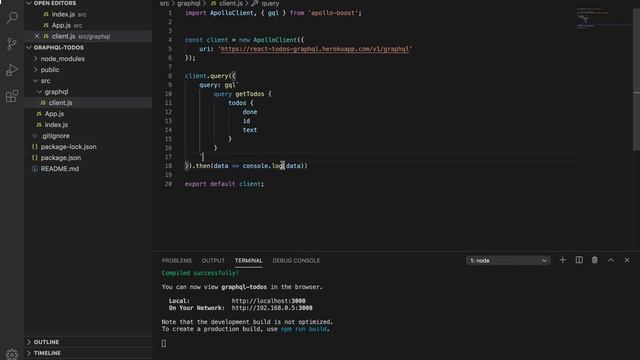
Task: Select client.js in the graphql folder
Action: tap(60, 103)
